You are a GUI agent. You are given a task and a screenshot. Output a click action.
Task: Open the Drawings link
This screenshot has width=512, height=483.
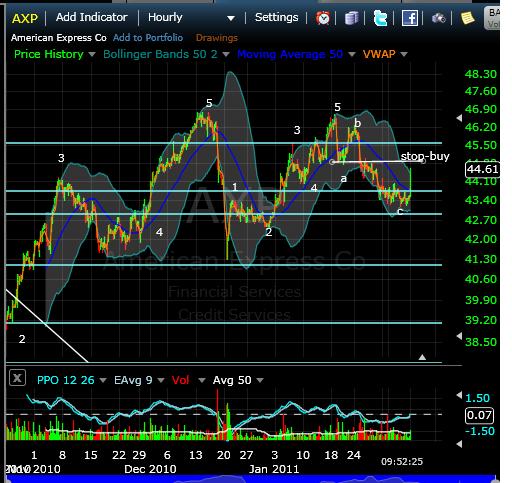(x=217, y=38)
